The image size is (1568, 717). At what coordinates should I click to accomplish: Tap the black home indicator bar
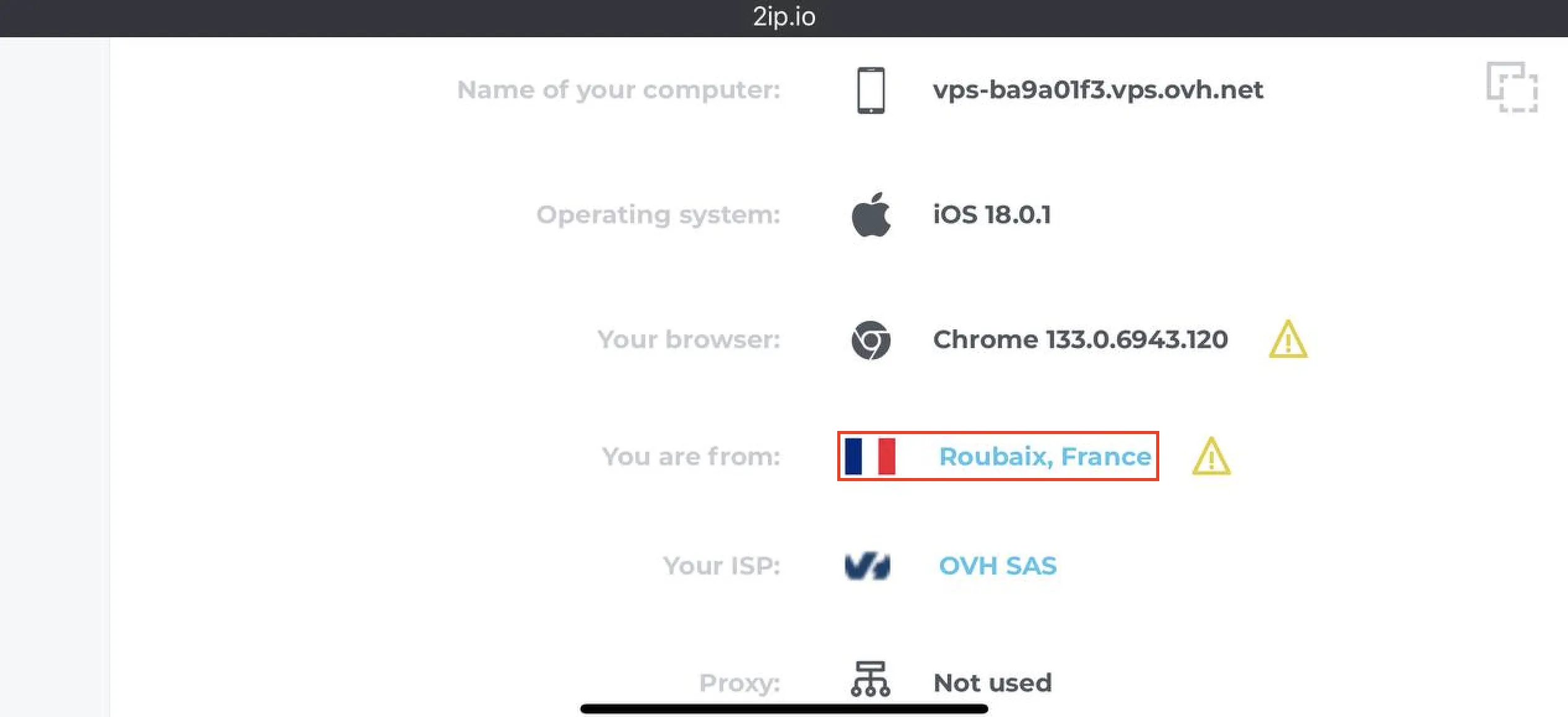tap(784, 708)
